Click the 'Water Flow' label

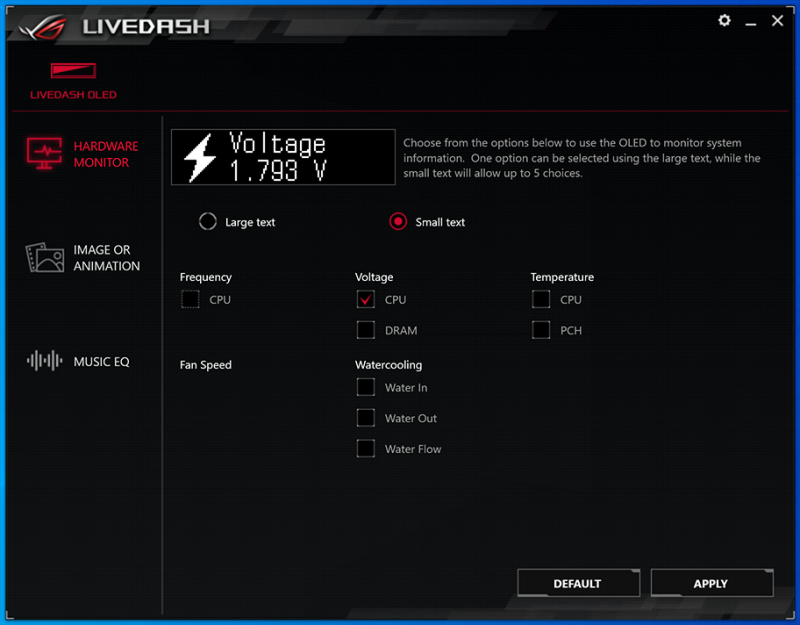coord(413,449)
